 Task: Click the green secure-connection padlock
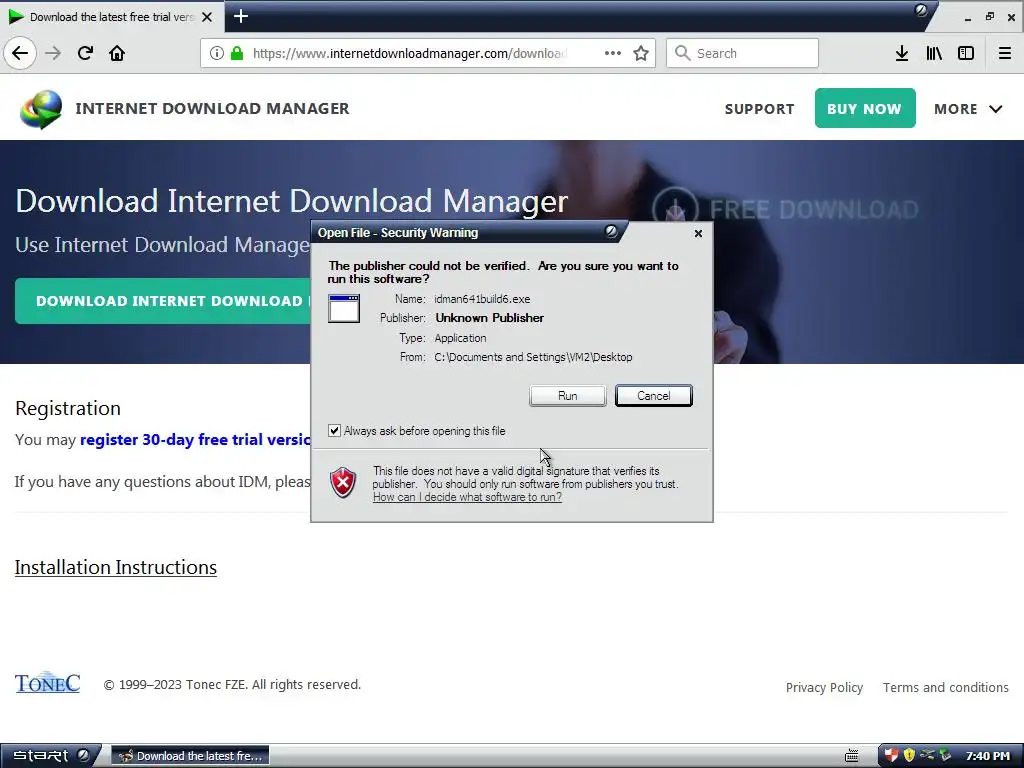click(237, 53)
